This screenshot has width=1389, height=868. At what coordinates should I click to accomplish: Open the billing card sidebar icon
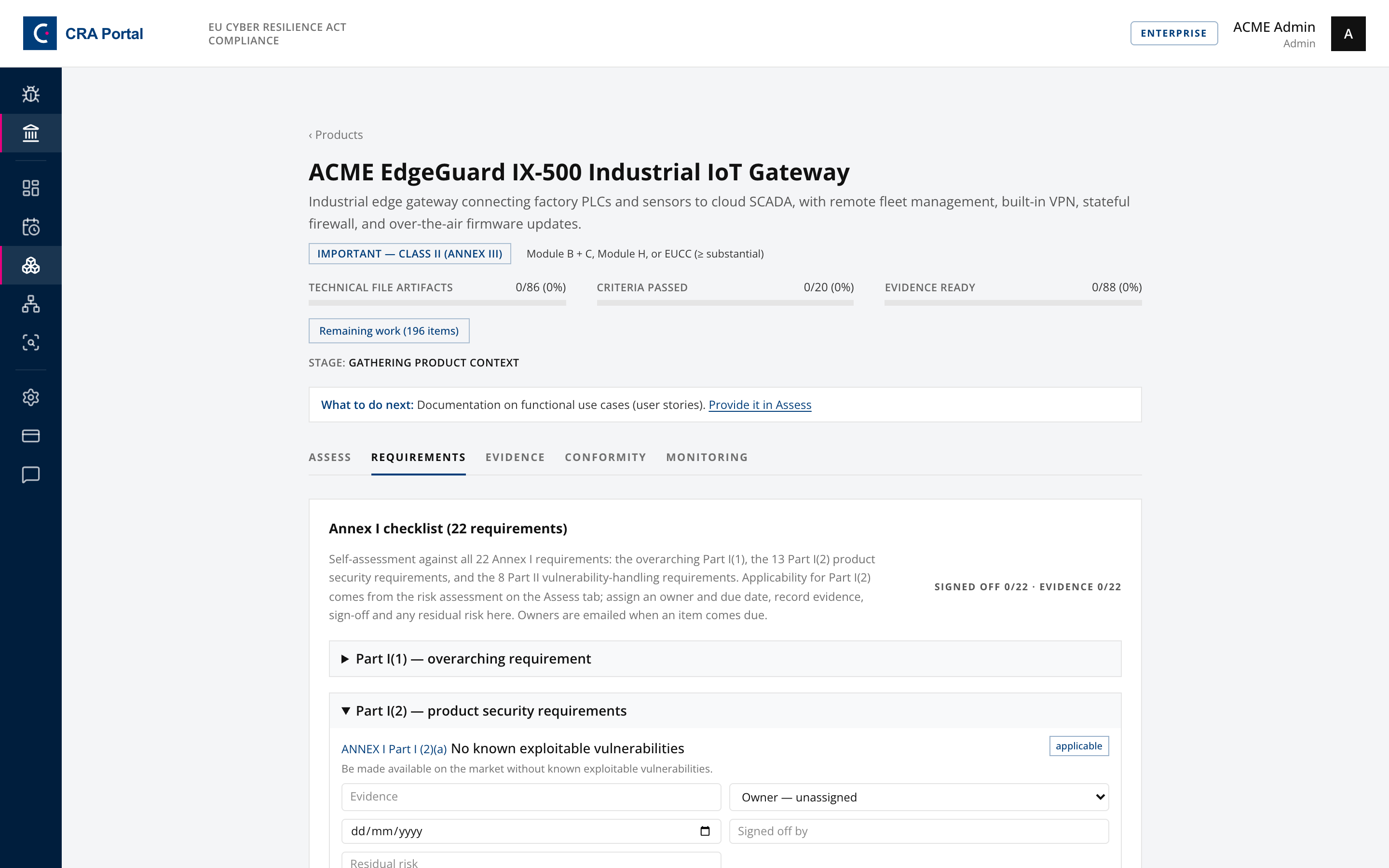30,436
